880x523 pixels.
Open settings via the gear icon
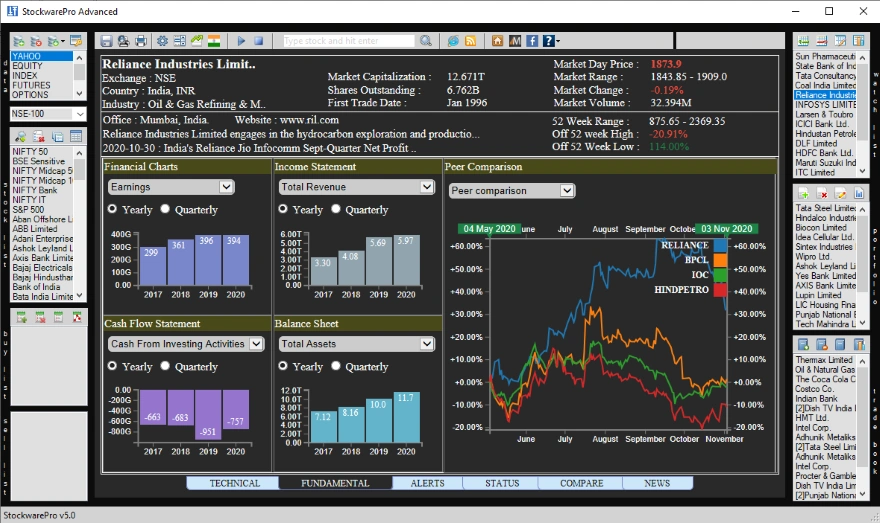pos(162,41)
